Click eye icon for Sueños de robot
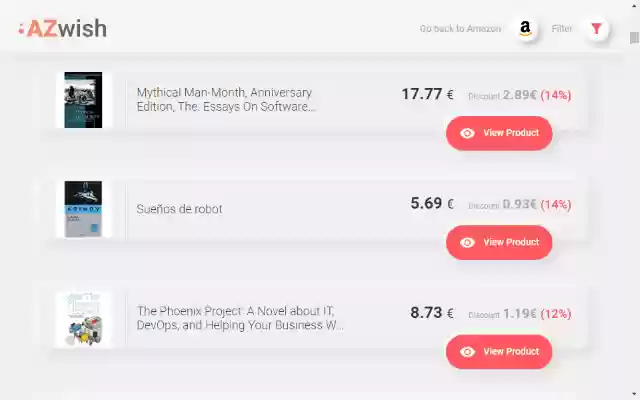This screenshot has width=640, height=400. click(x=467, y=242)
